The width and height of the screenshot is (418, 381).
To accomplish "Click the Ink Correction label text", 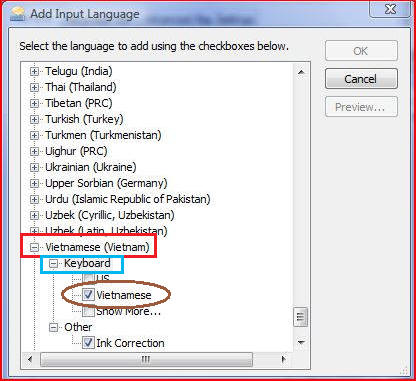I will [130, 343].
